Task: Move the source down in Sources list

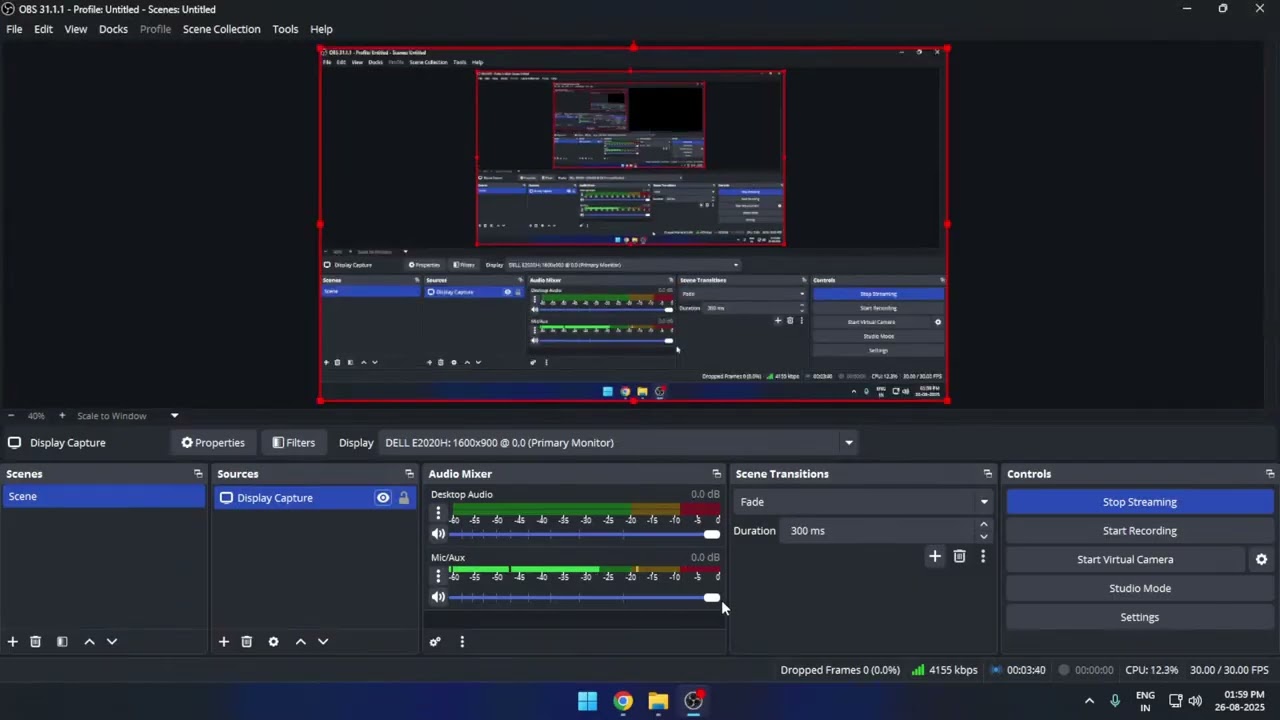Action: [x=323, y=641]
